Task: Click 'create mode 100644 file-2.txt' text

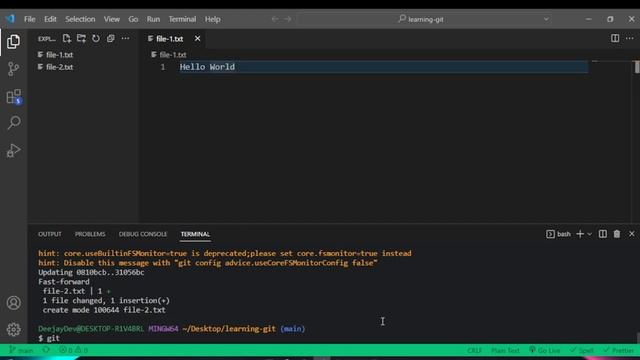Action: pyautogui.click(x=104, y=310)
